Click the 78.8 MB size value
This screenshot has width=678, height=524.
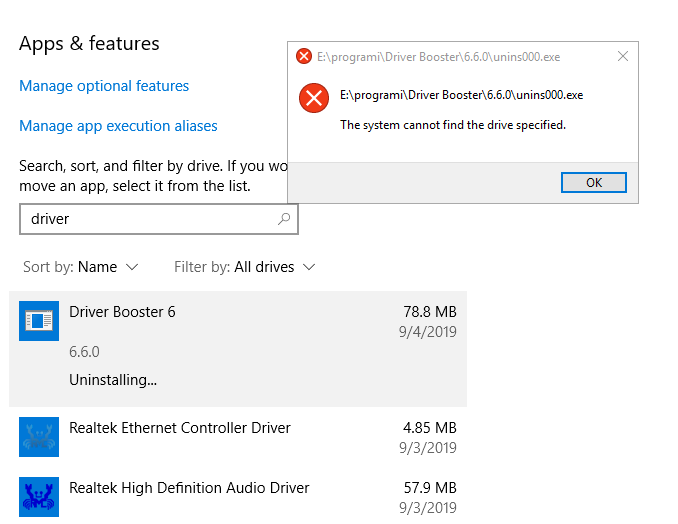(430, 312)
